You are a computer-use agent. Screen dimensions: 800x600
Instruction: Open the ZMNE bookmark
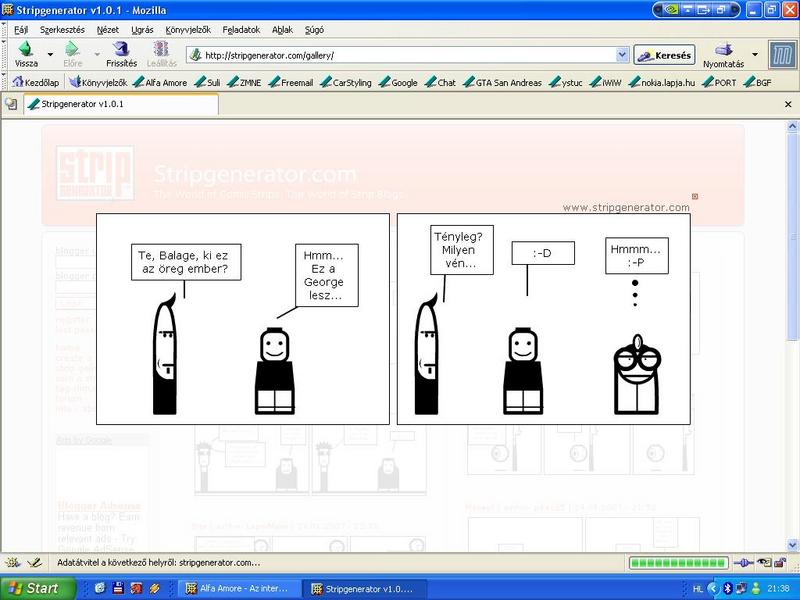[x=244, y=82]
